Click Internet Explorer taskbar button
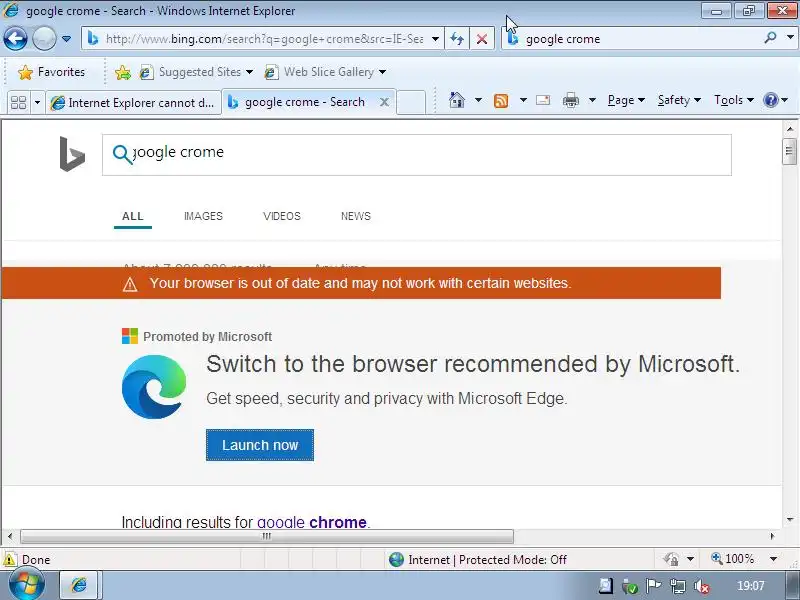The height and width of the screenshot is (600, 800). tap(79, 585)
